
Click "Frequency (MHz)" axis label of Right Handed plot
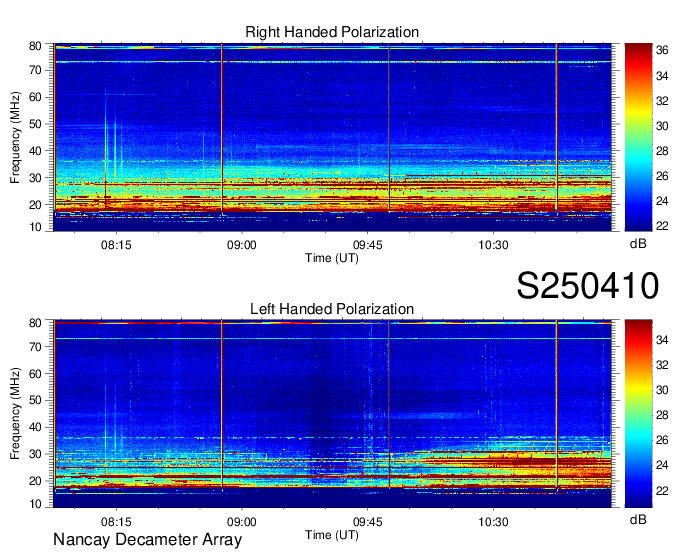click(15, 137)
